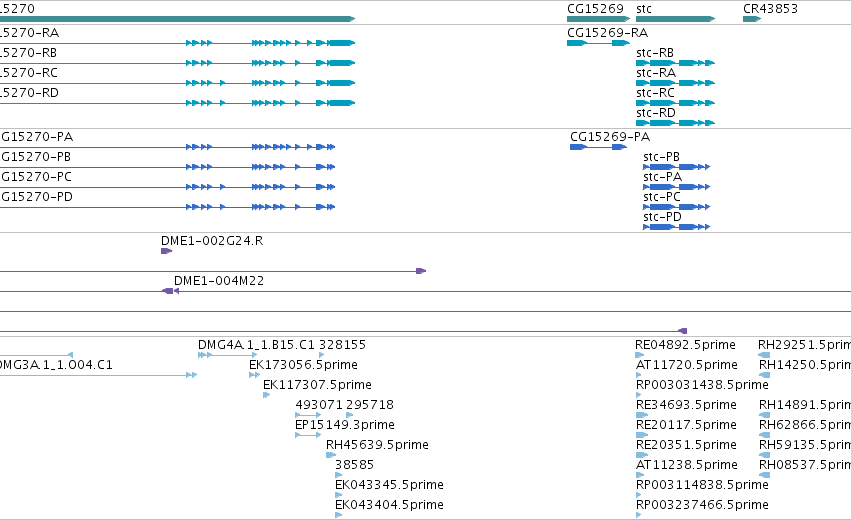Click AT11720.5prime EST label
The image size is (851, 520).
(687, 365)
